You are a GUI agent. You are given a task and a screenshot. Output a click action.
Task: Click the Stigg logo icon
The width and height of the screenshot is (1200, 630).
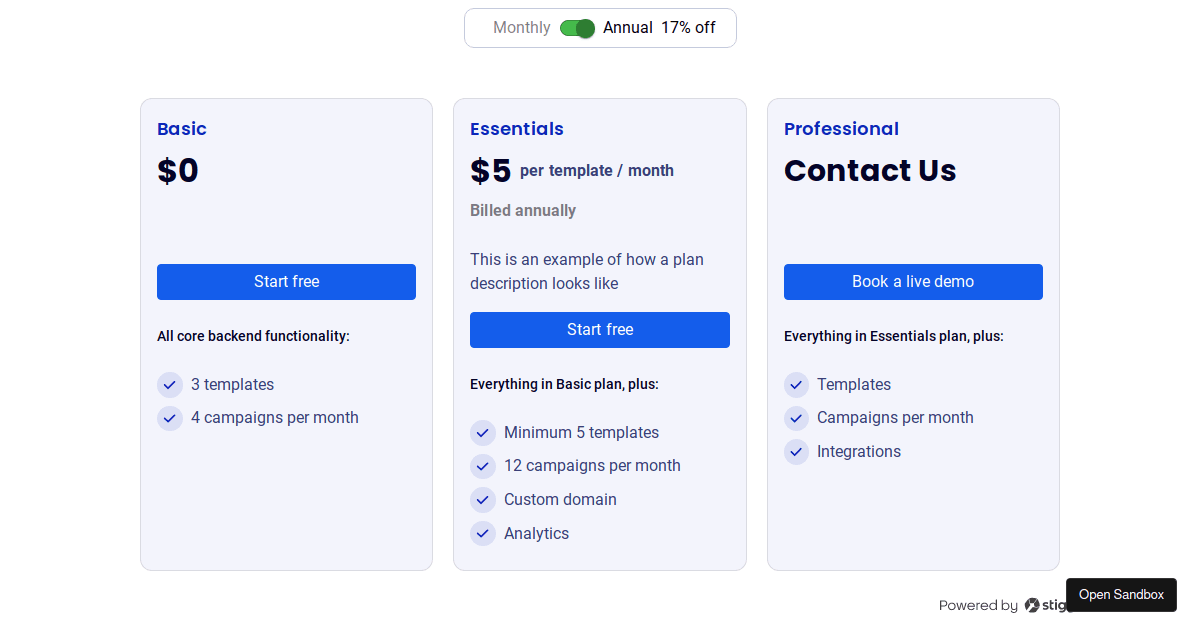[x=1030, y=605]
